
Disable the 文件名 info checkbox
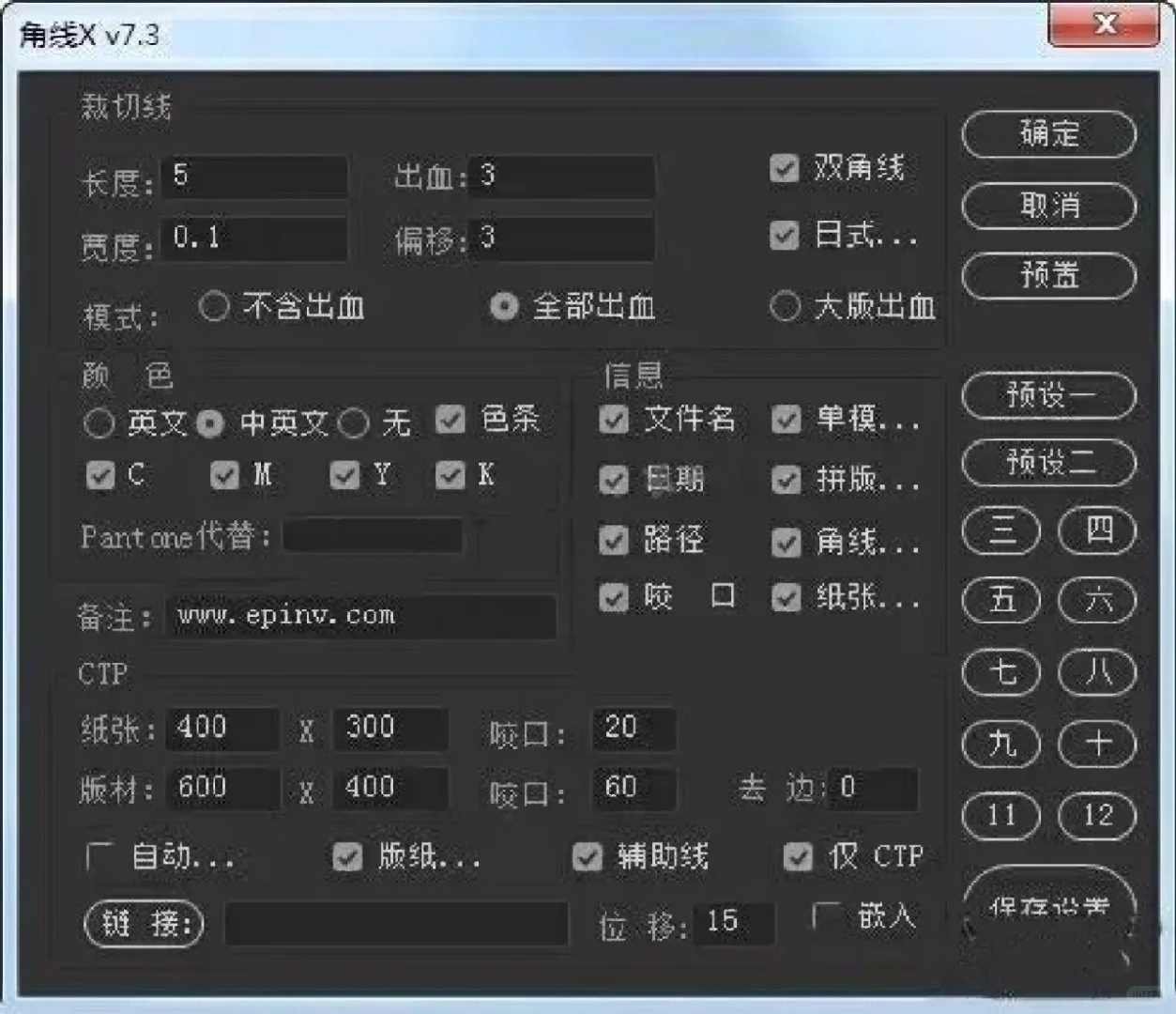coord(615,421)
